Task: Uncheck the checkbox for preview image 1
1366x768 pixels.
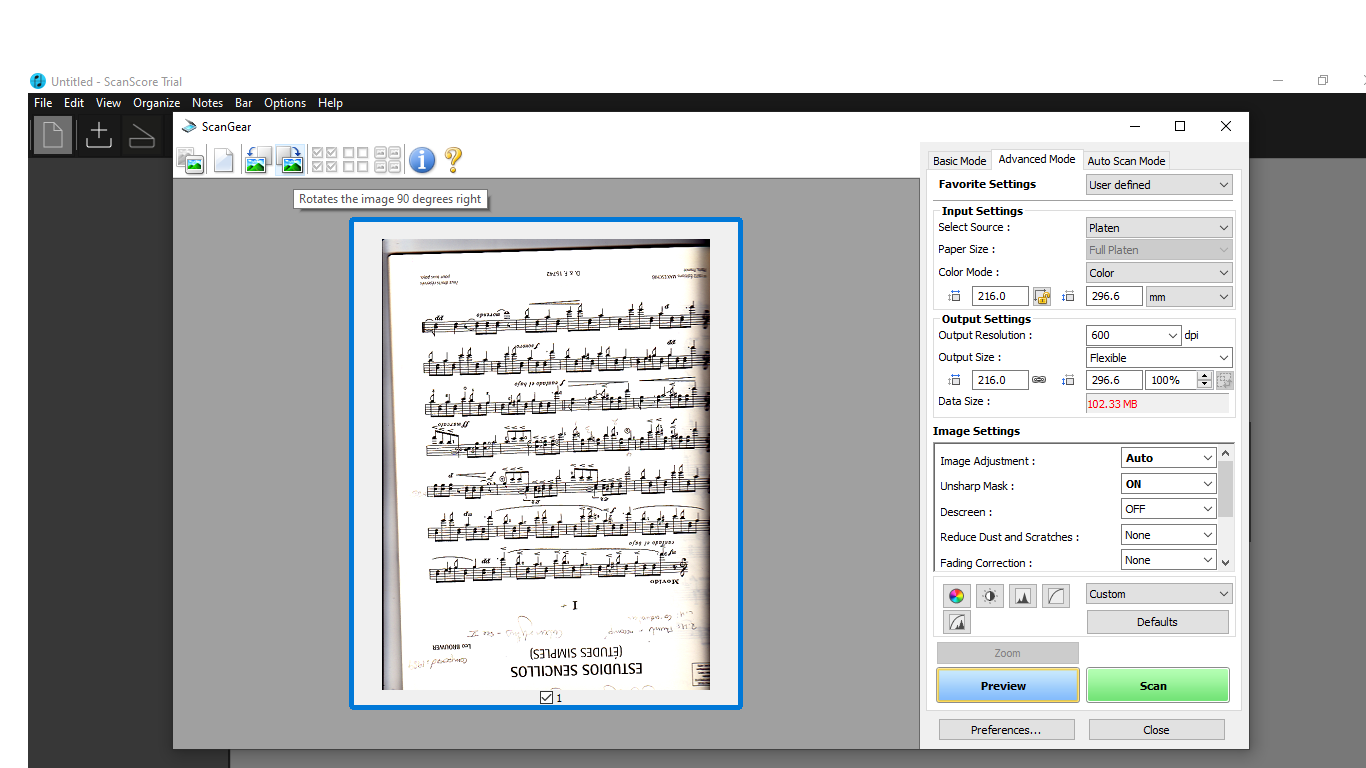Action: pyautogui.click(x=546, y=697)
